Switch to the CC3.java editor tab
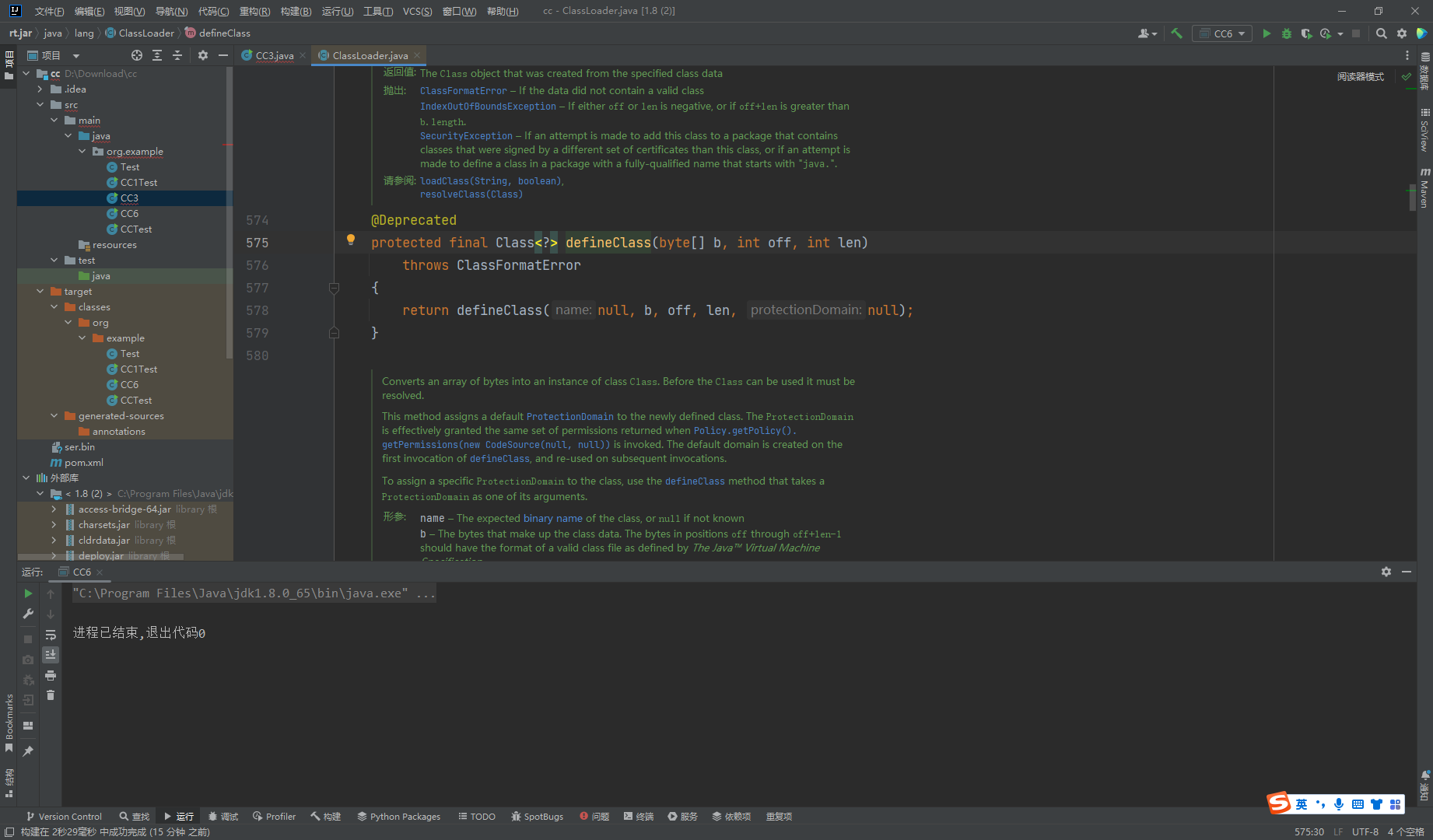The height and width of the screenshot is (840, 1433). pyautogui.click(x=274, y=55)
